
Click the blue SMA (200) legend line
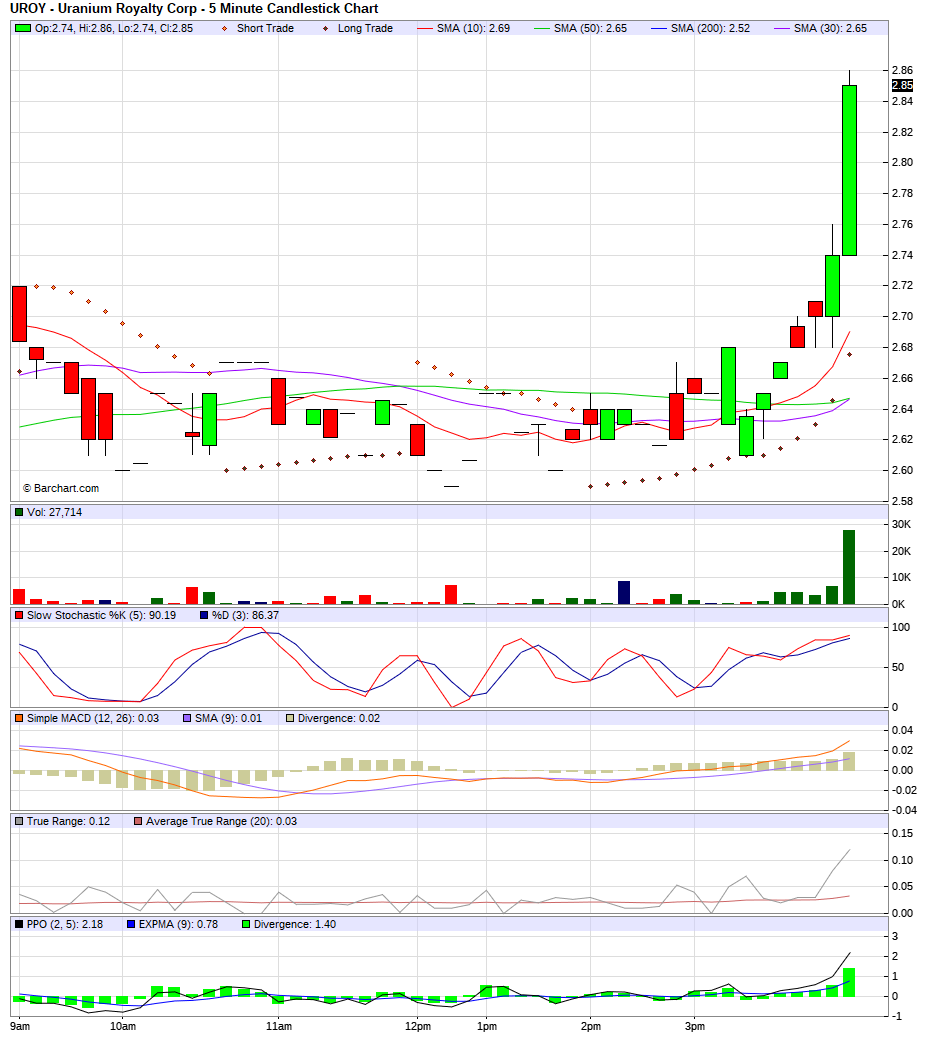659,28
